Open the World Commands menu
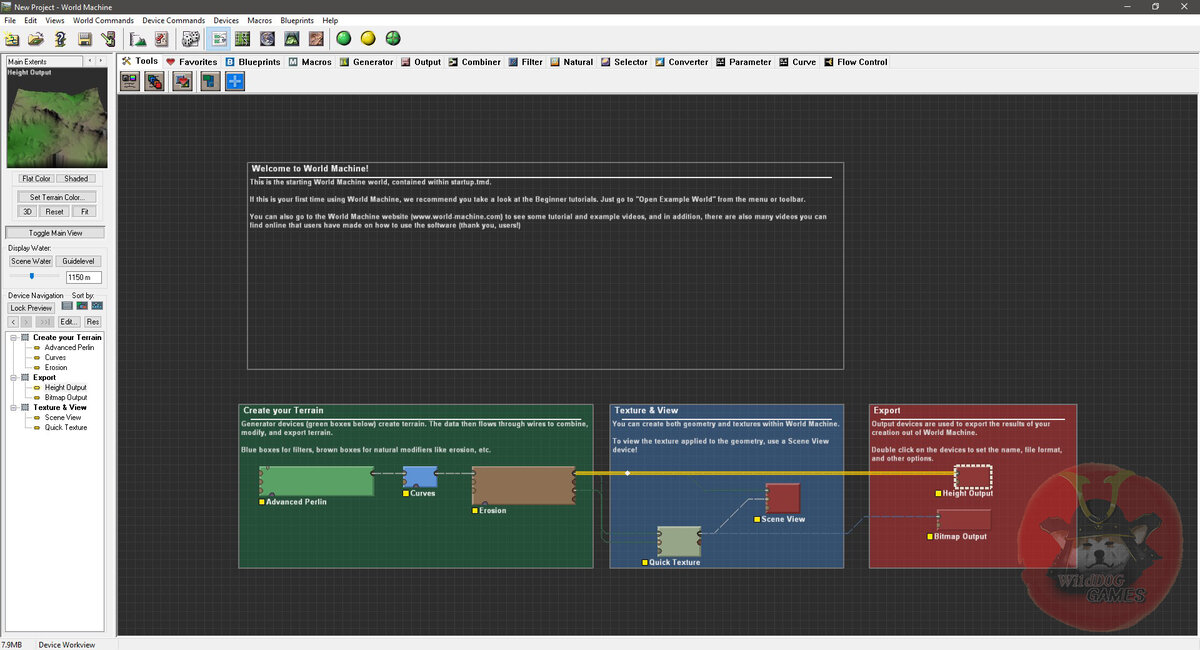 coord(103,20)
